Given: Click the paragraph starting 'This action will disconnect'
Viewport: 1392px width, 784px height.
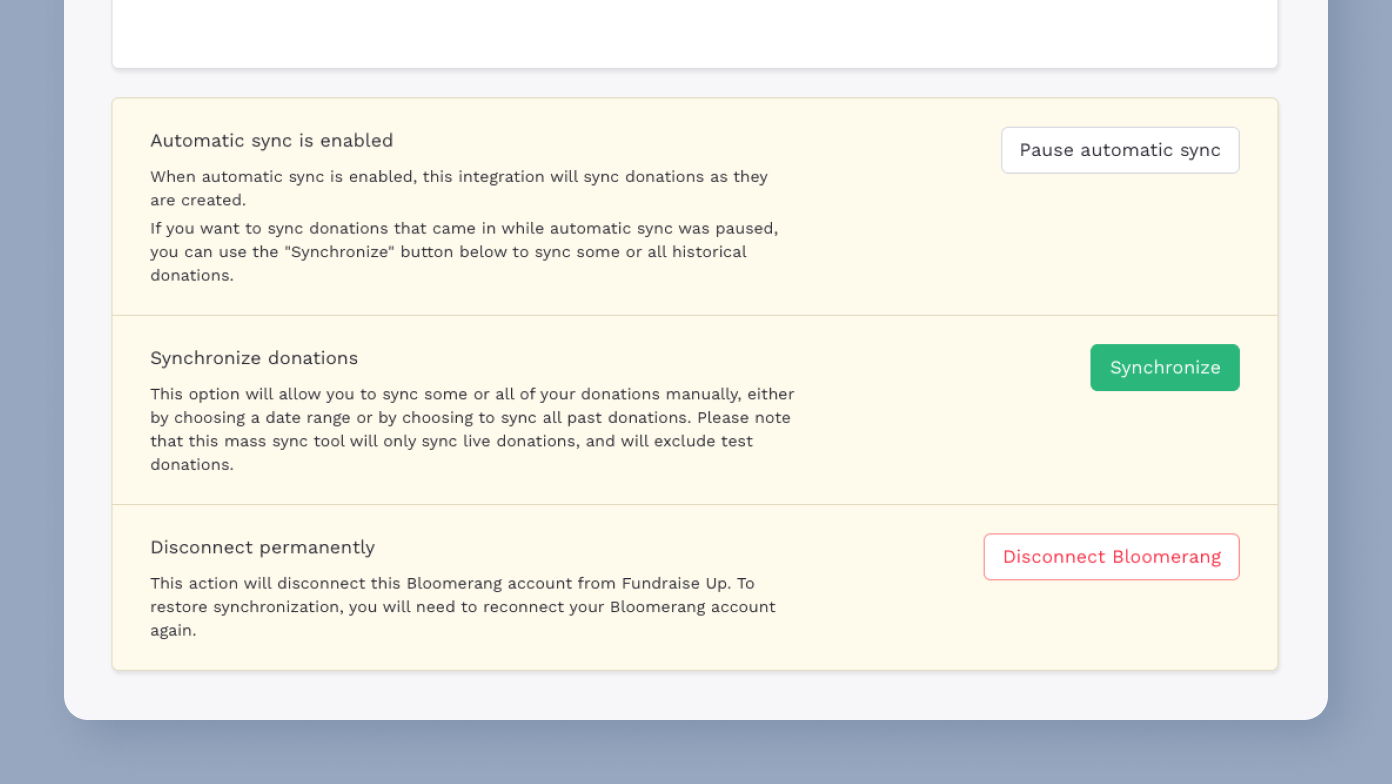Looking at the screenshot, I should pyautogui.click(x=463, y=607).
